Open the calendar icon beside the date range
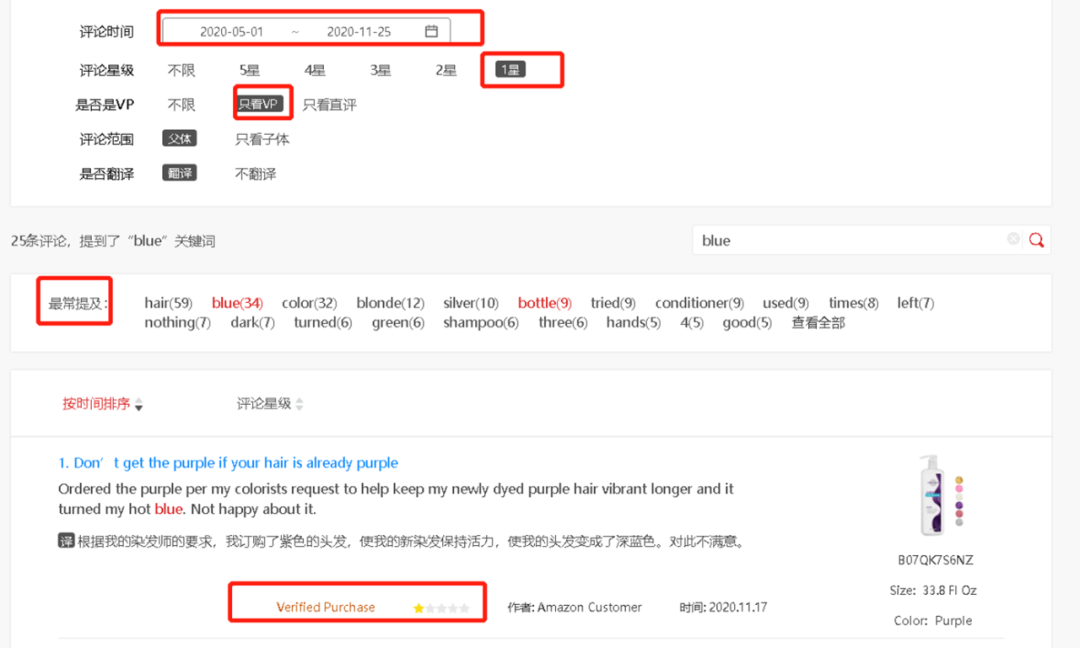1080x648 pixels. (x=431, y=30)
